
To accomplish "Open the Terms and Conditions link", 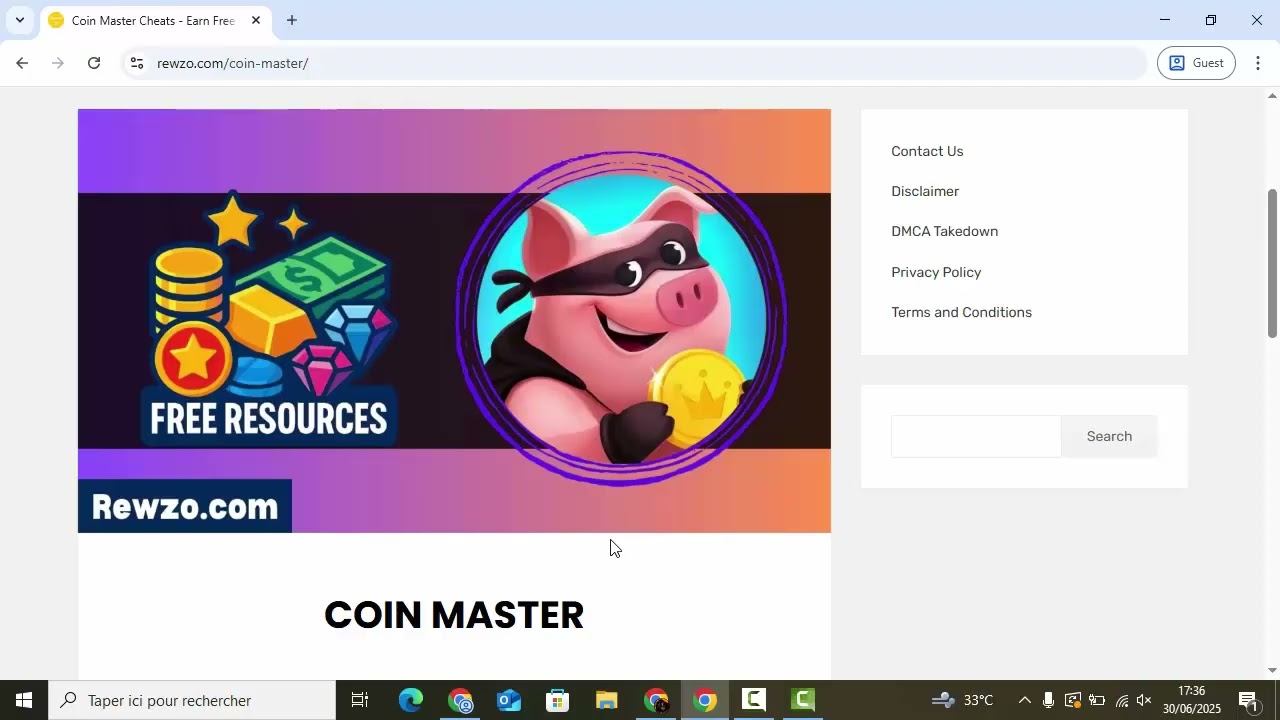I will click(x=961, y=312).
